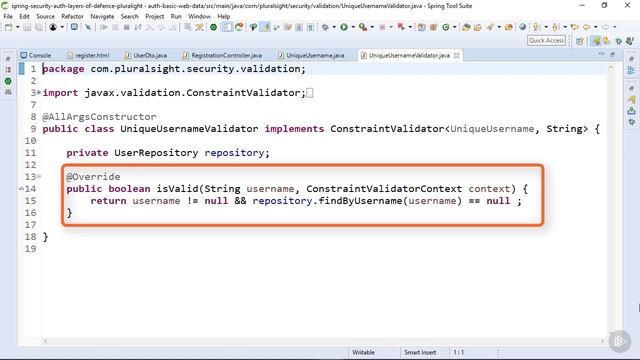Open the Window menu
Image resolution: width=640 pixels, height=360 pixels.
[x=199, y=16]
